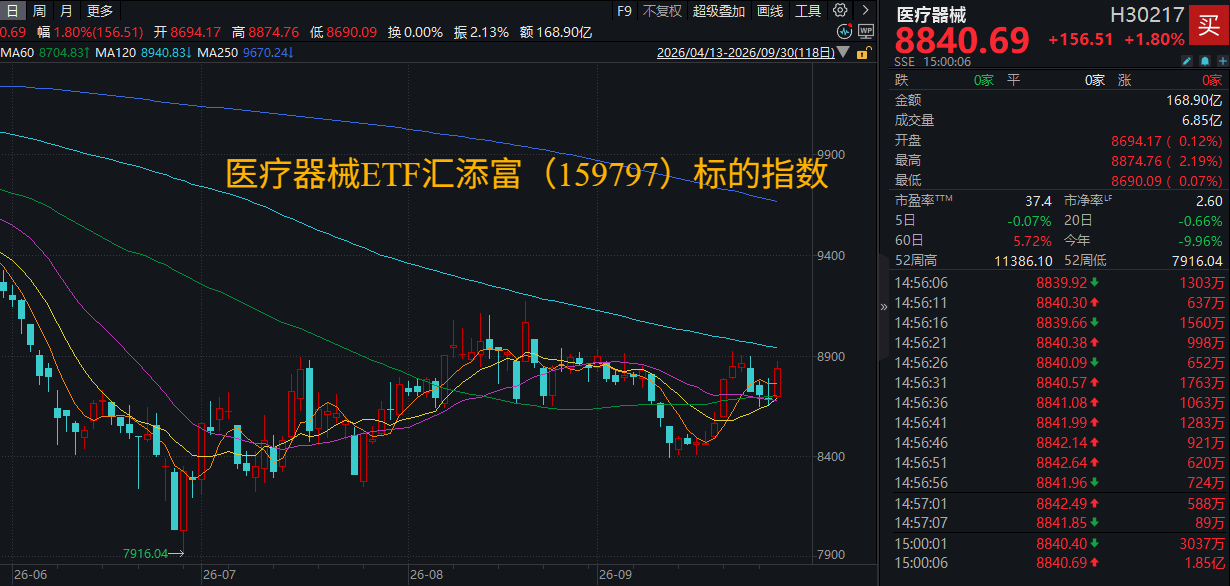Screen dimensions: 1230x586
Task: Click the WP monitor icon
Action: coord(864,32)
